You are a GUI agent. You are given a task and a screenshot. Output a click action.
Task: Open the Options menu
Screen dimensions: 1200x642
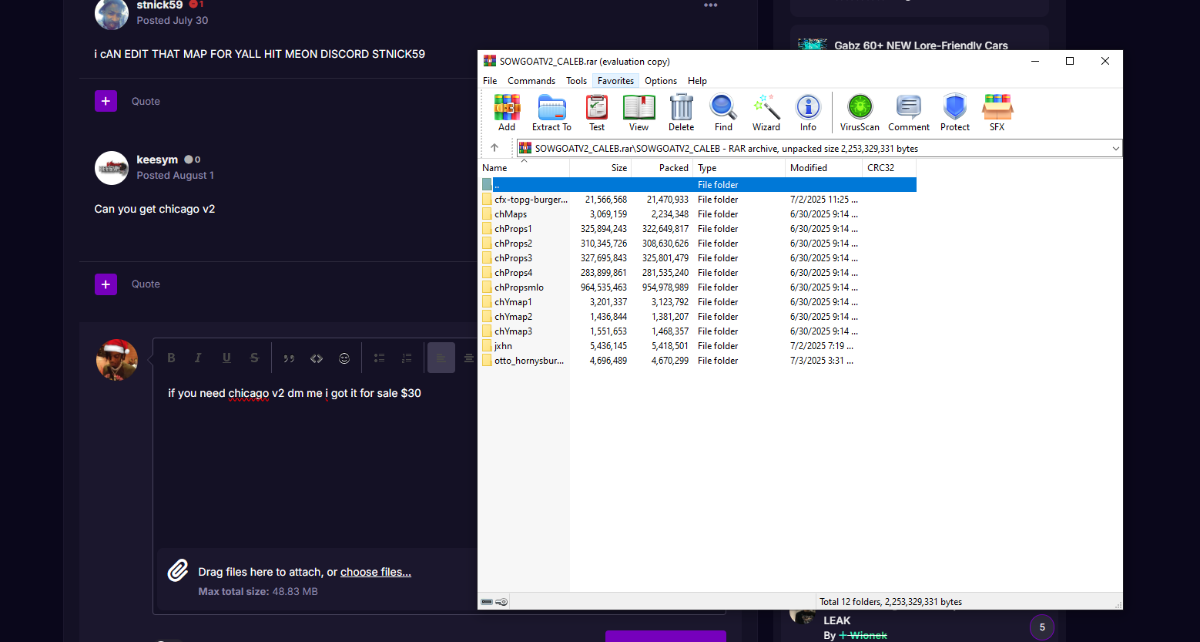click(660, 81)
